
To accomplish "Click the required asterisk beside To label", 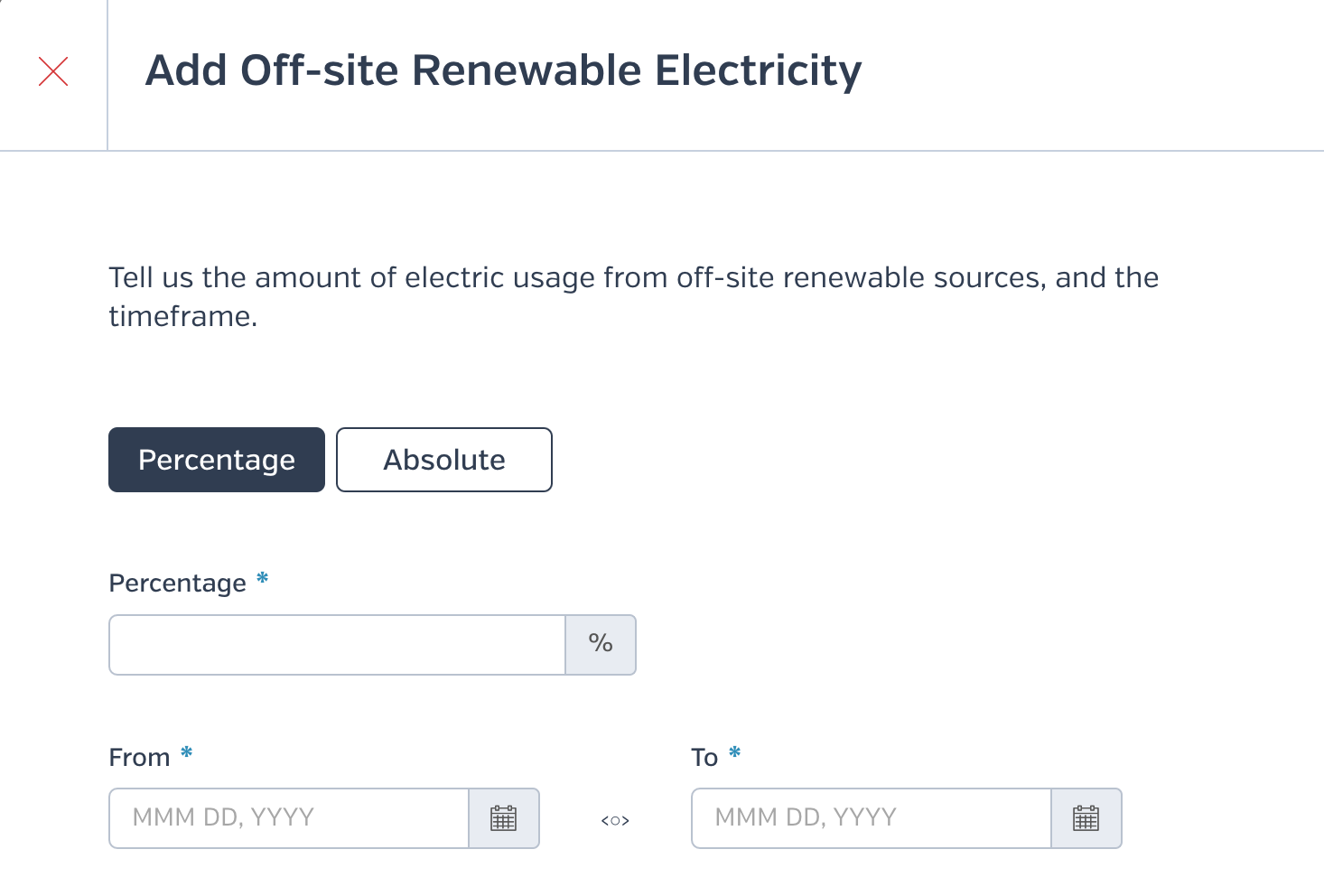I will point(735,752).
